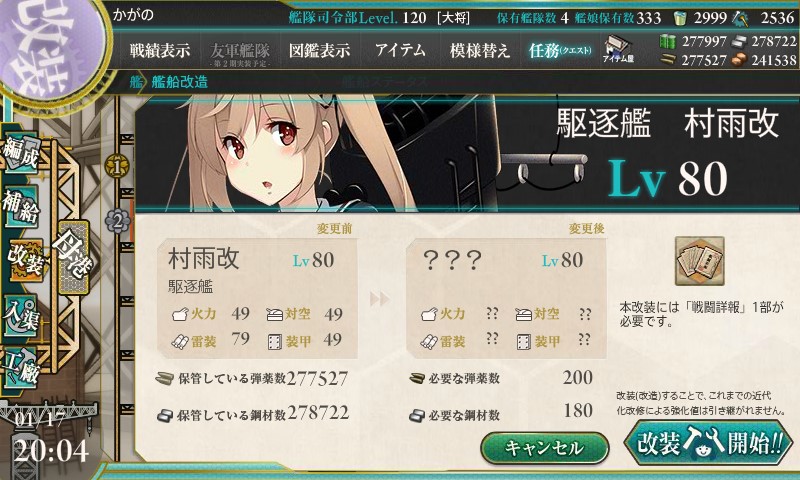Open 戦績表示 records menu
The width and height of the screenshot is (800, 480).
(160, 50)
